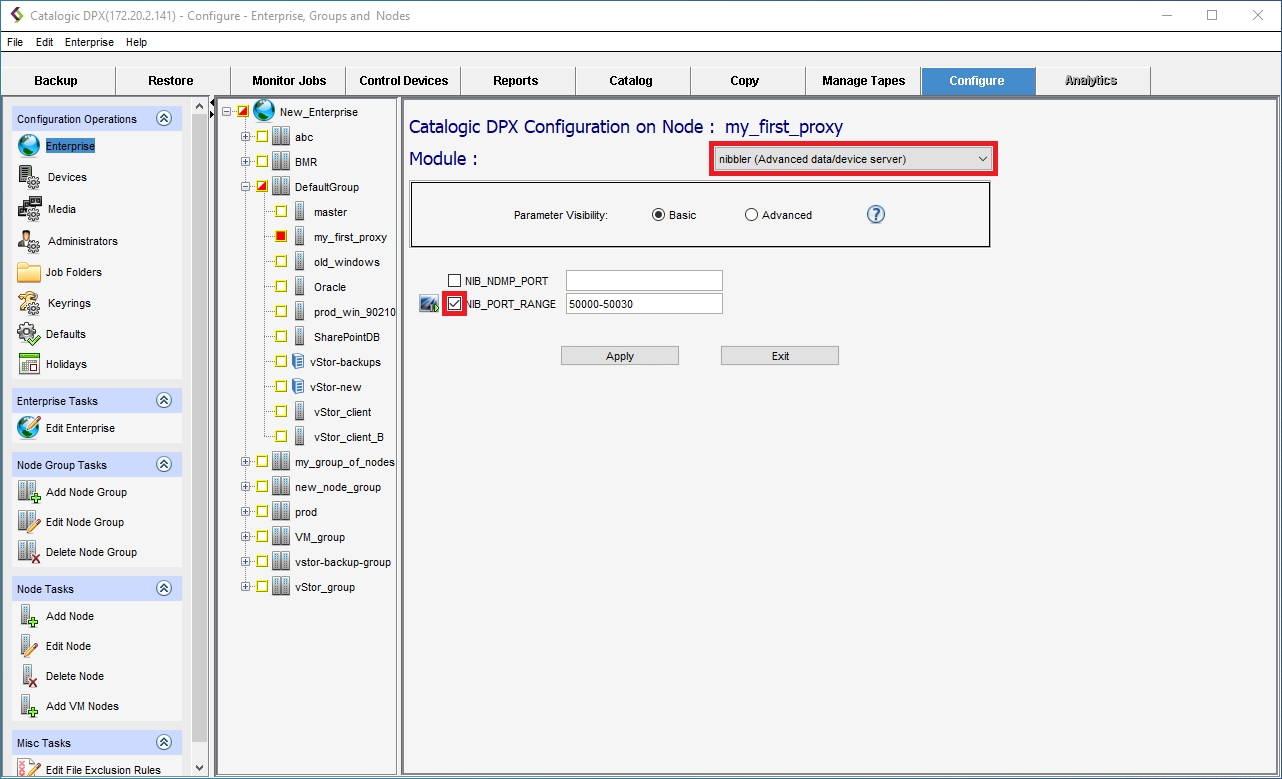Select the Advanced parameter visibility radio button
This screenshot has width=1282, height=779.
click(x=751, y=215)
